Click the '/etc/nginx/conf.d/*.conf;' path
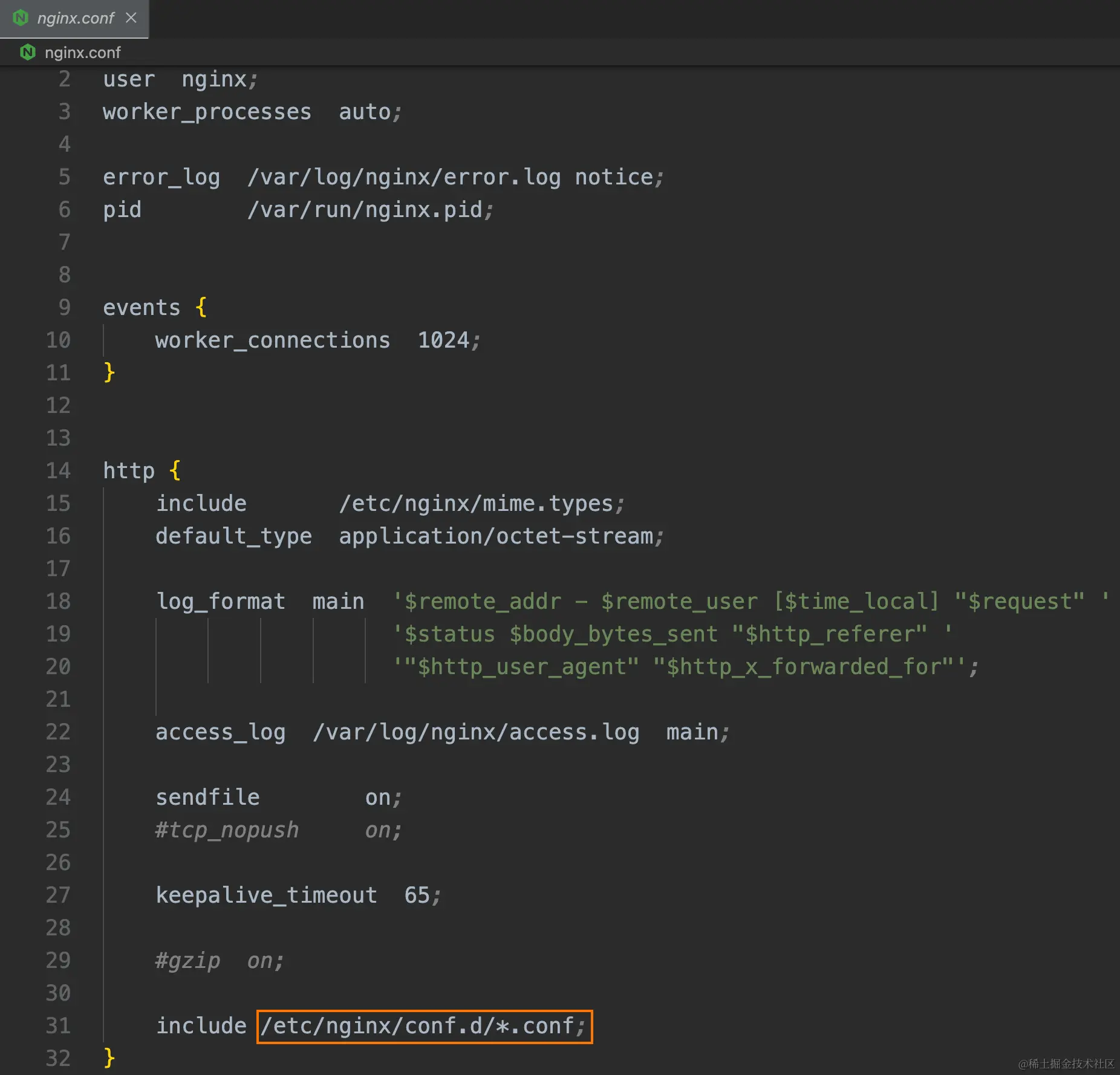Screen dimensions: 1120x1075 pyautogui.click(x=423, y=1026)
